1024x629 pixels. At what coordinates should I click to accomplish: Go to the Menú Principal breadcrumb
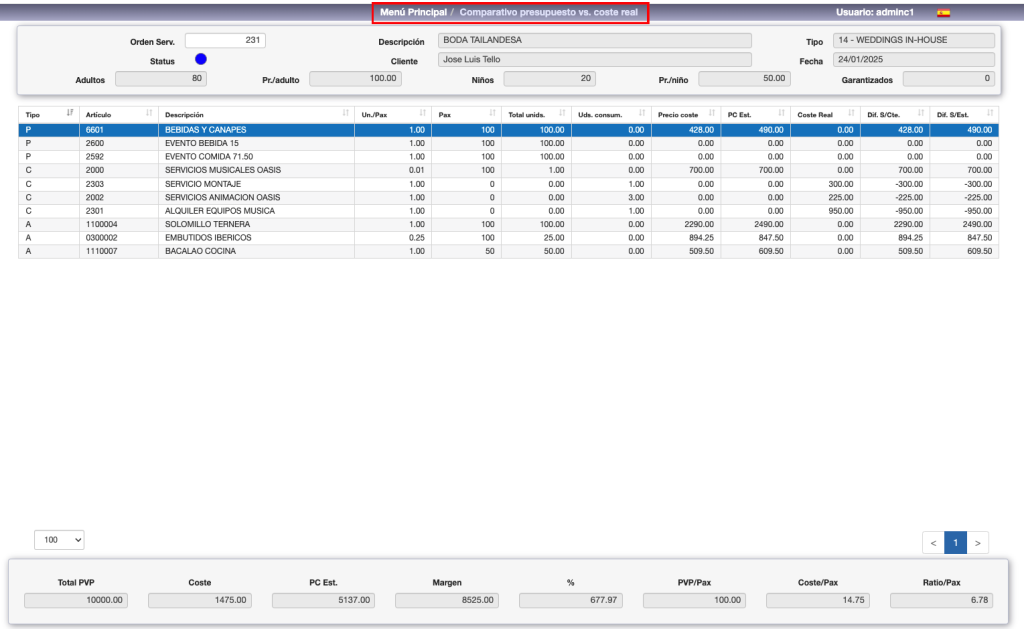tap(413, 13)
